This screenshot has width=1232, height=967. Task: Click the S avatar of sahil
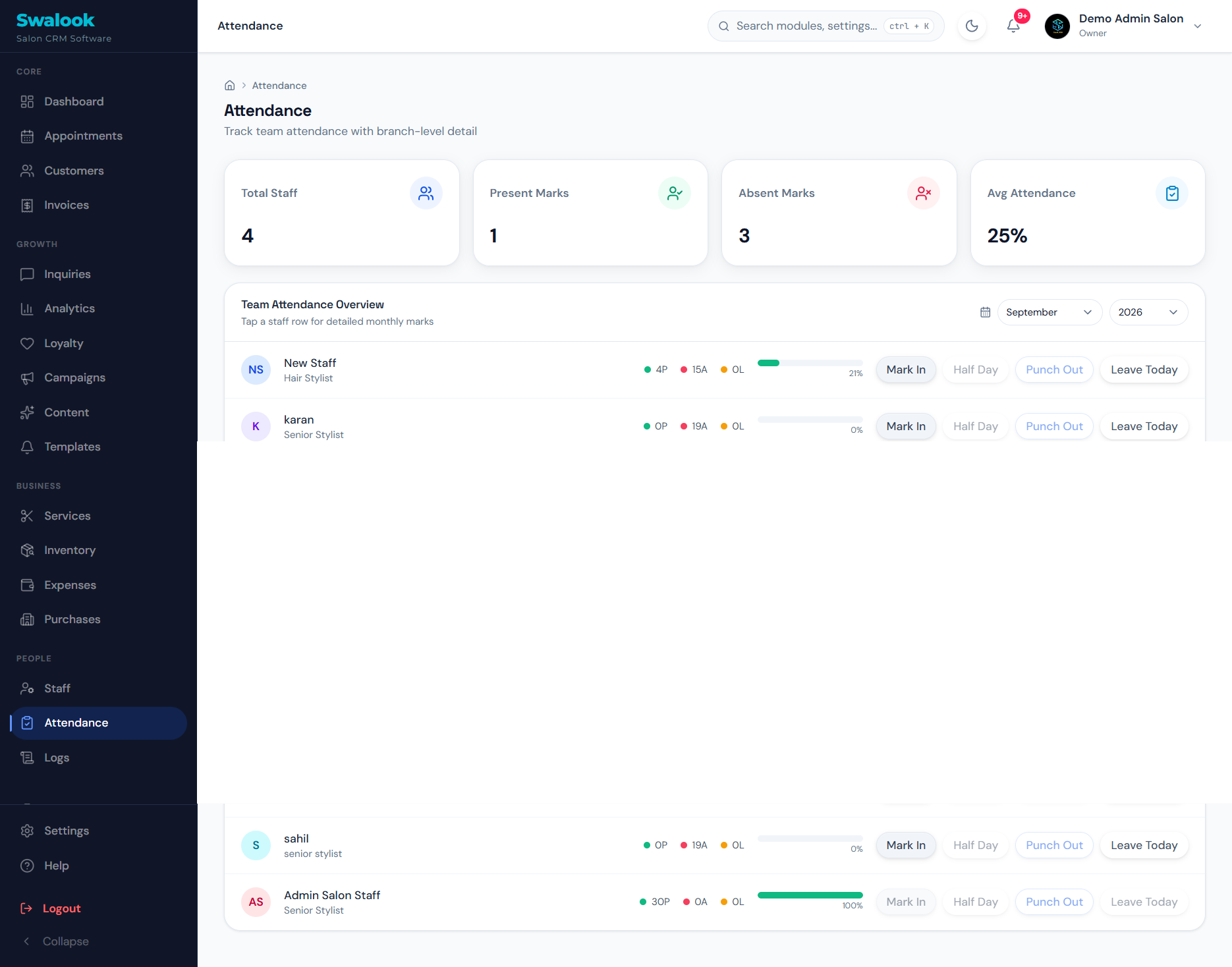click(256, 845)
